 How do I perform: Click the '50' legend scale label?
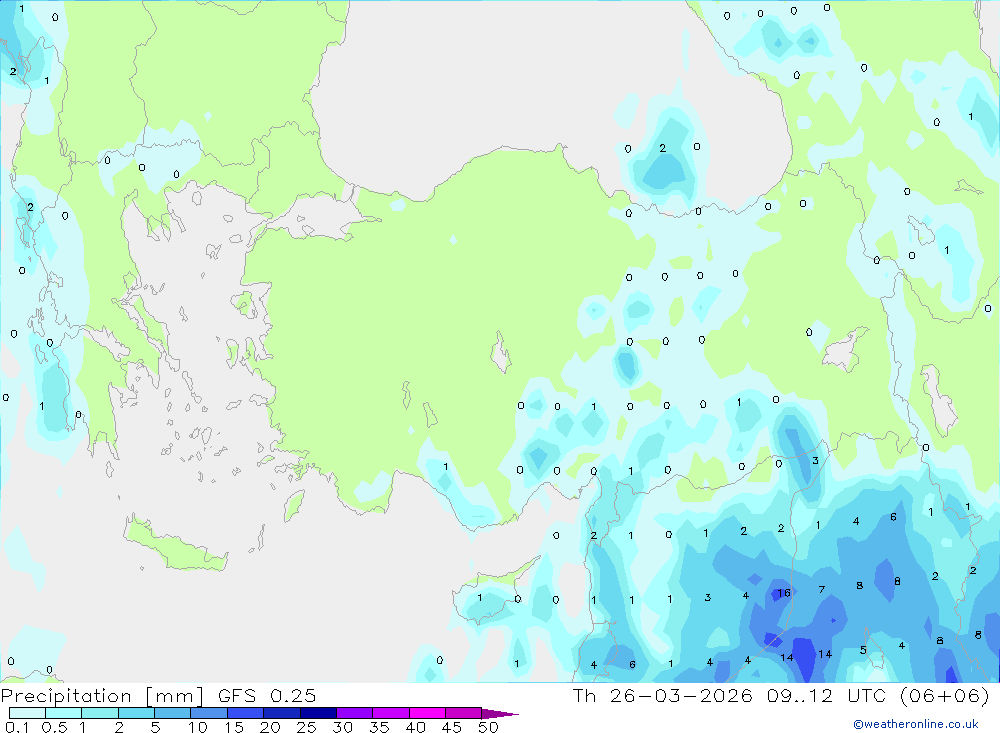click(x=488, y=727)
